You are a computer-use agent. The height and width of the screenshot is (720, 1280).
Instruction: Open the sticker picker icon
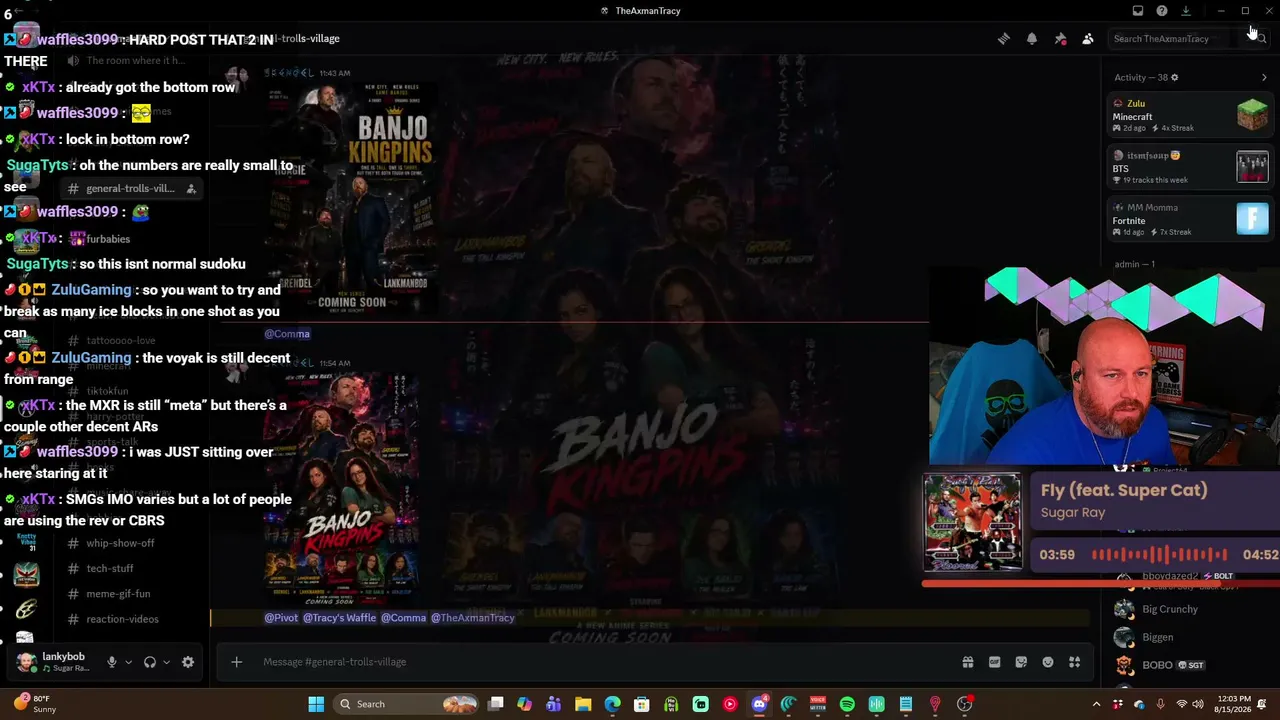(1021, 662)
